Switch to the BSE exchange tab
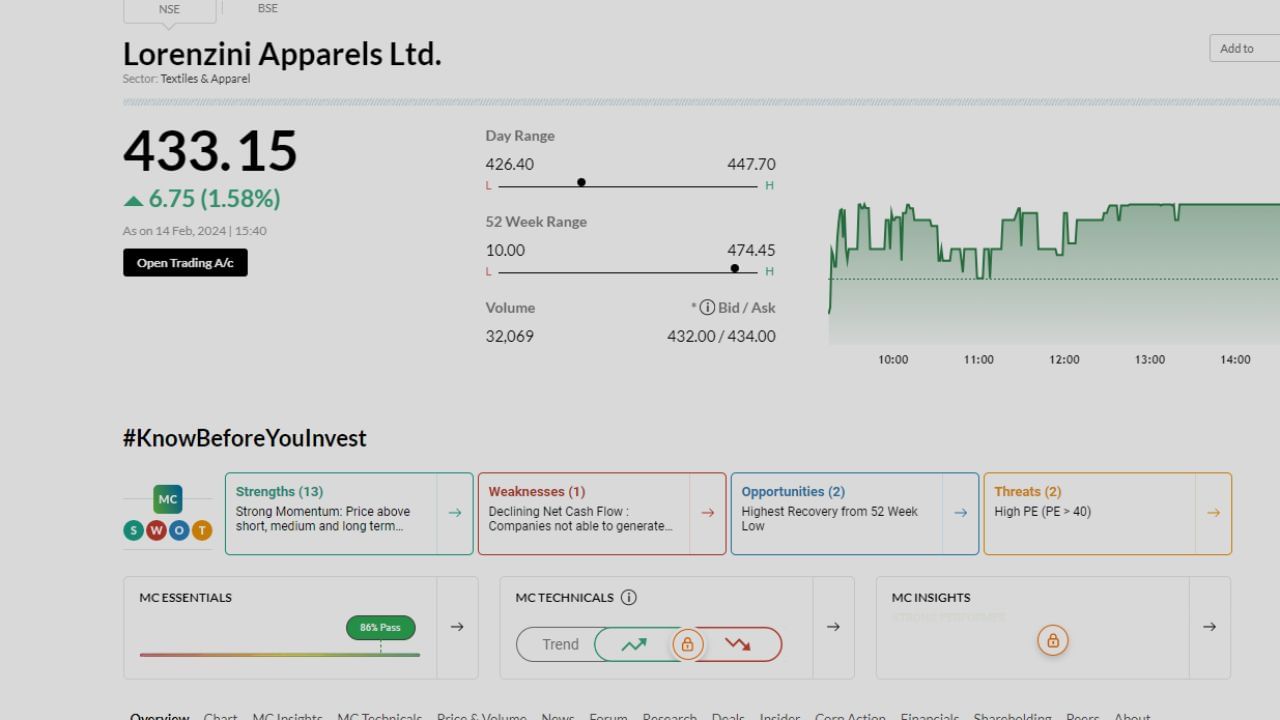The width and height of the screenshot is (1280, 720). point(268,8)
